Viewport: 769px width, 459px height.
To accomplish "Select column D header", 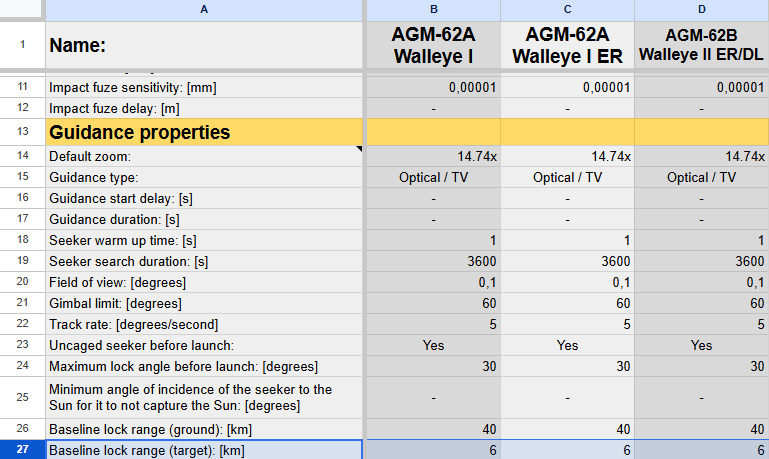I will (701, 10).
